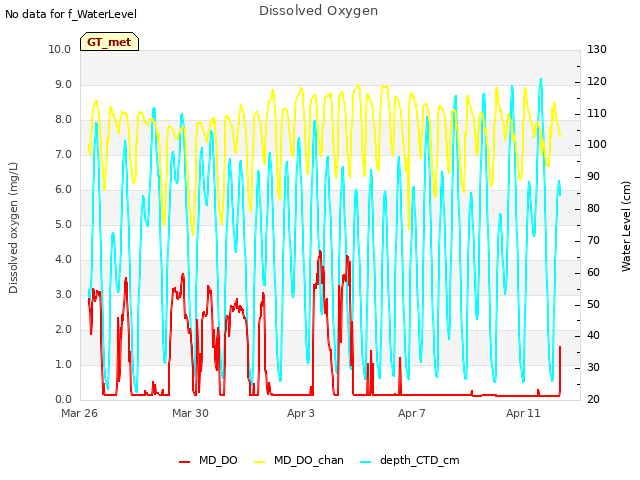Click the 4.0 left-axis tick label
Viewport: 640px width, 480px height.
pyautogui.click(x=63, y=260)
